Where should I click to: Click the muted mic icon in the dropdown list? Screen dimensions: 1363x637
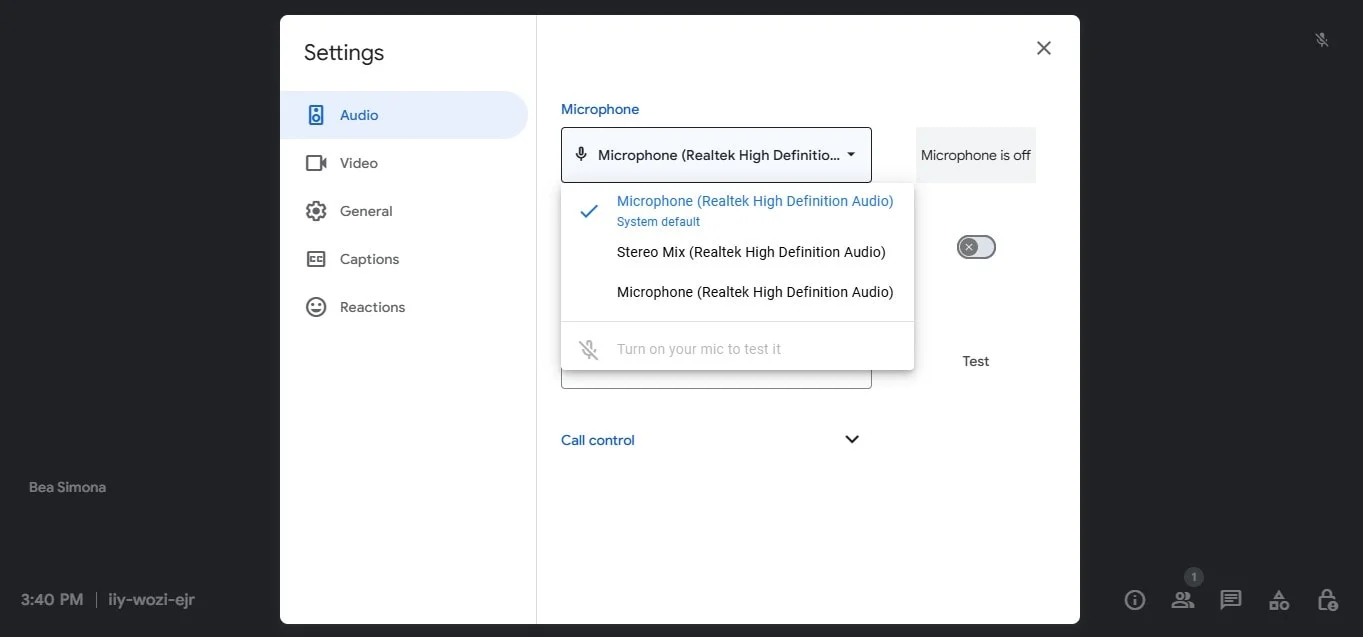pyautogui.click(x=589, y=349)
